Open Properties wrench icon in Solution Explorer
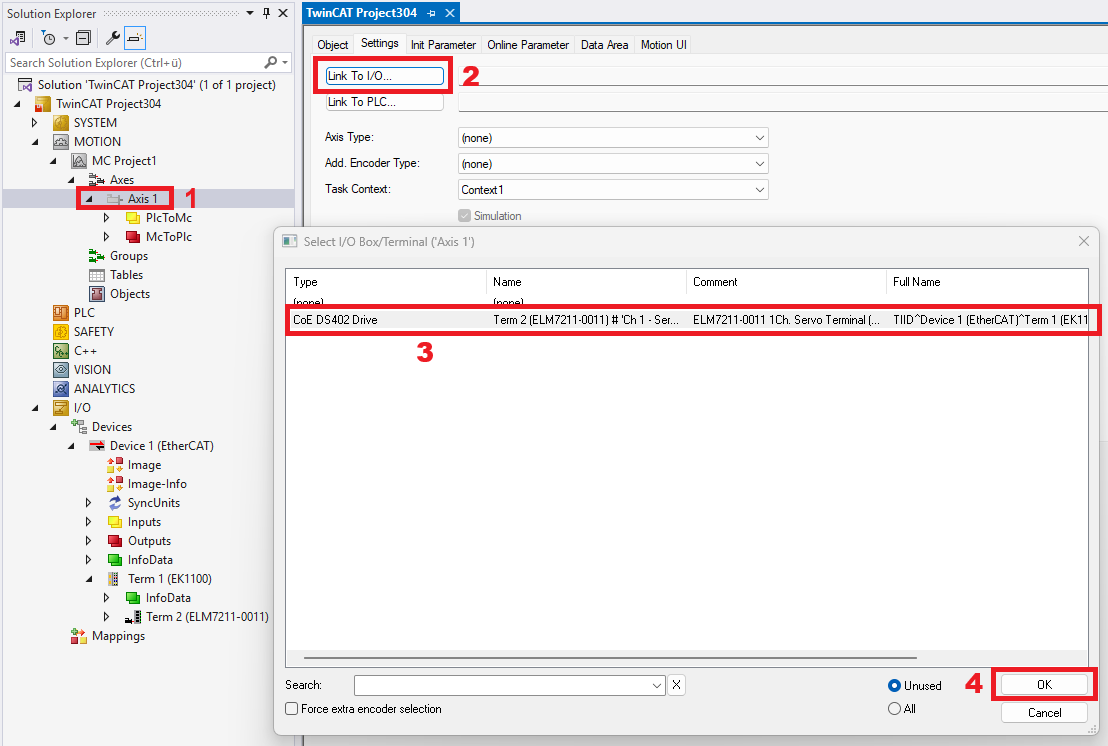This screenshot has width=1108, height=746. pyautogui.click(x=112, y=38)
